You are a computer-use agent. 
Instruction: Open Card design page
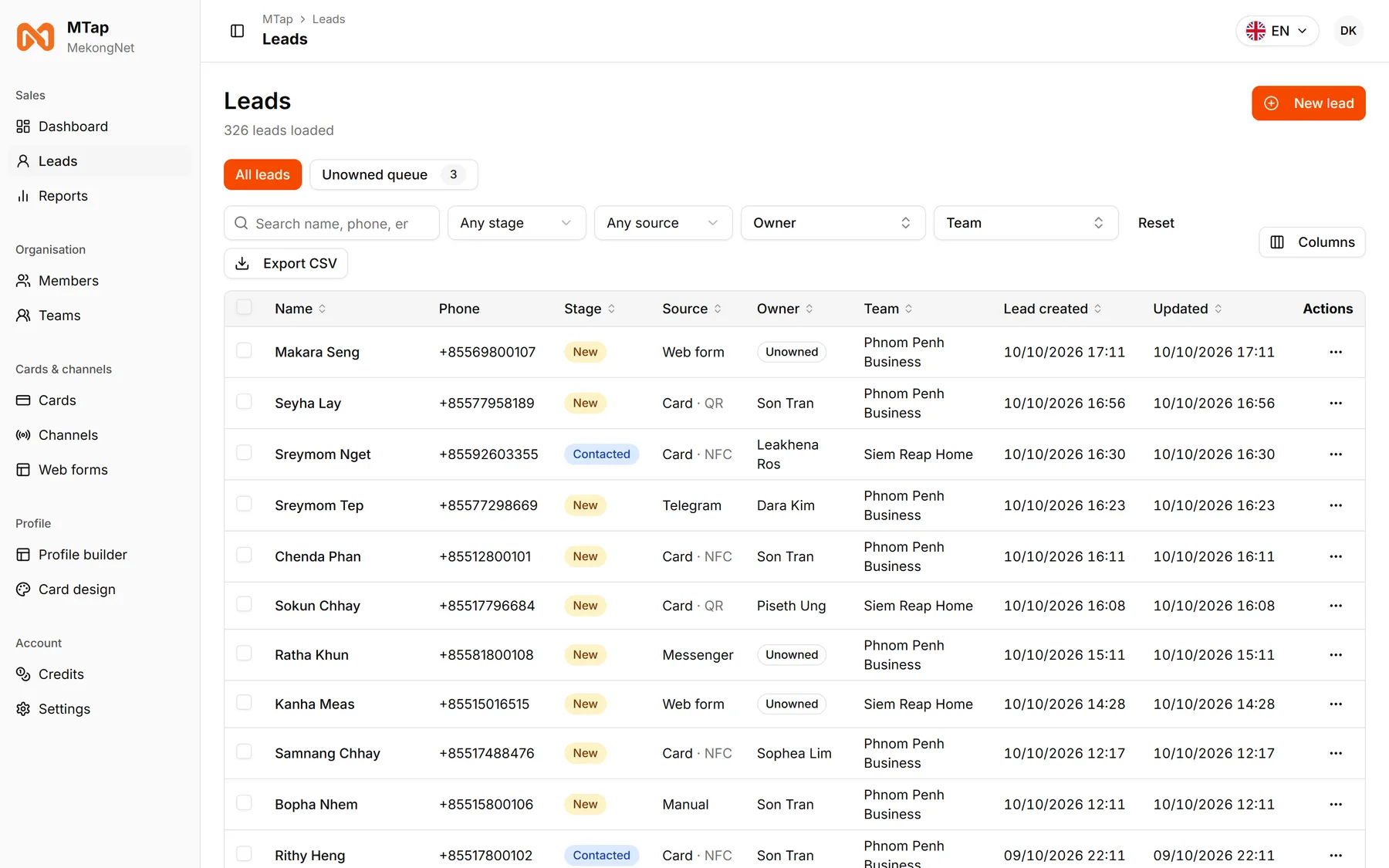(x=100, y=589)
